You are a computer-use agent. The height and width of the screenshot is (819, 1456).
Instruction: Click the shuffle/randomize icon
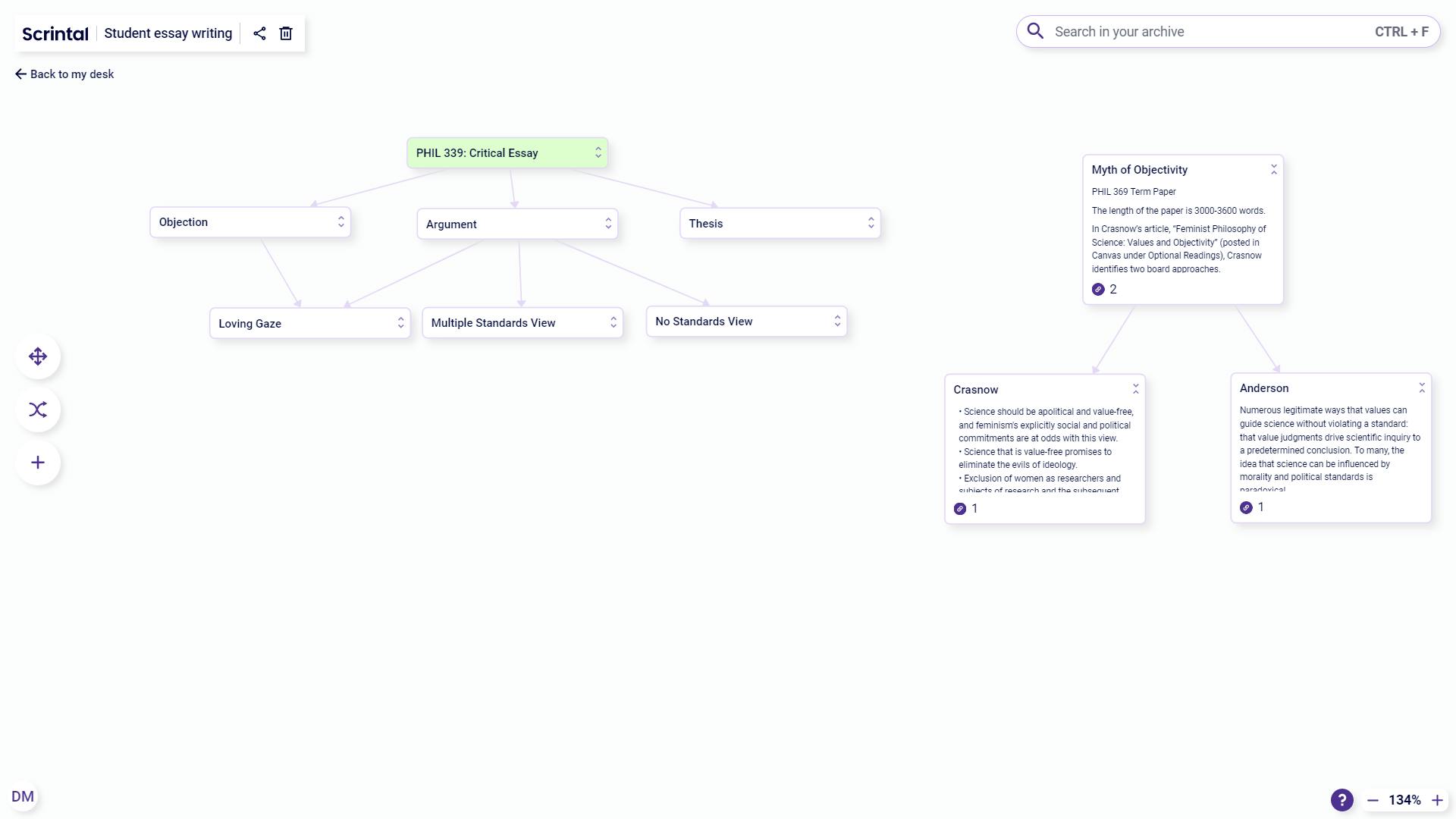(38, 410)
